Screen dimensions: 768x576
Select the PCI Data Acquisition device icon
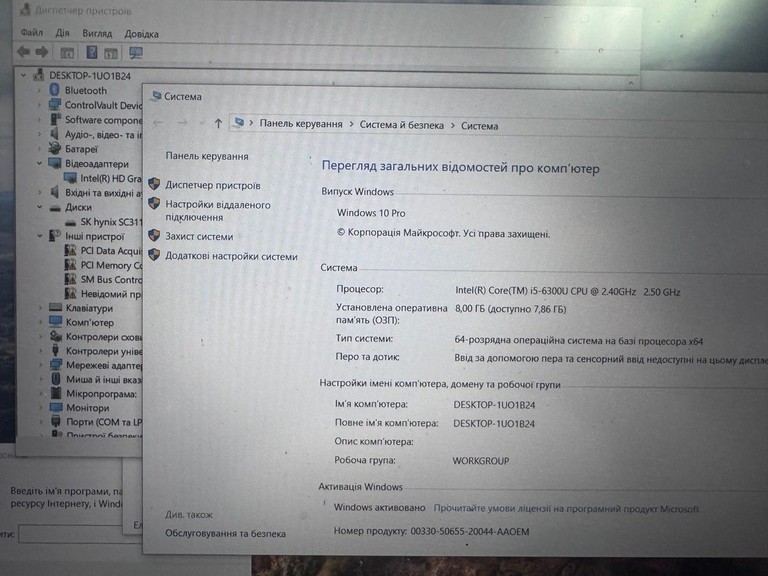(x=71, y=250)
